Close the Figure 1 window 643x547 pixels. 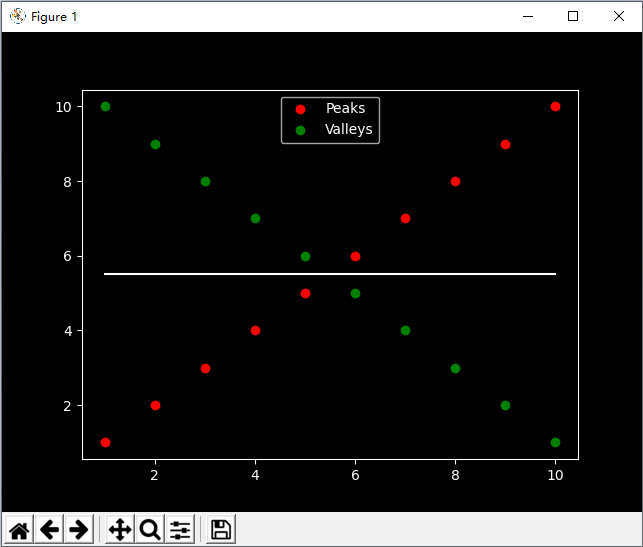click(619, 16)
